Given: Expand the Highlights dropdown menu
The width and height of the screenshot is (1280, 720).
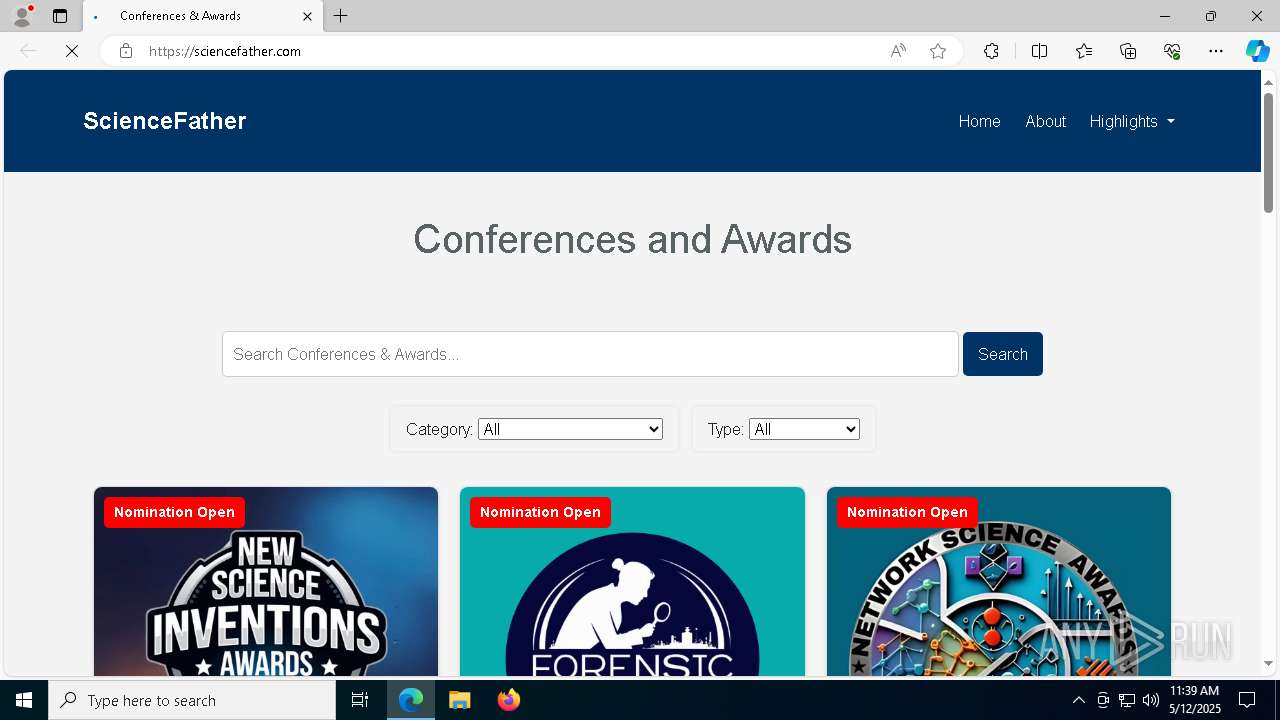Looking at the screenshot, I should point(1132,121).
